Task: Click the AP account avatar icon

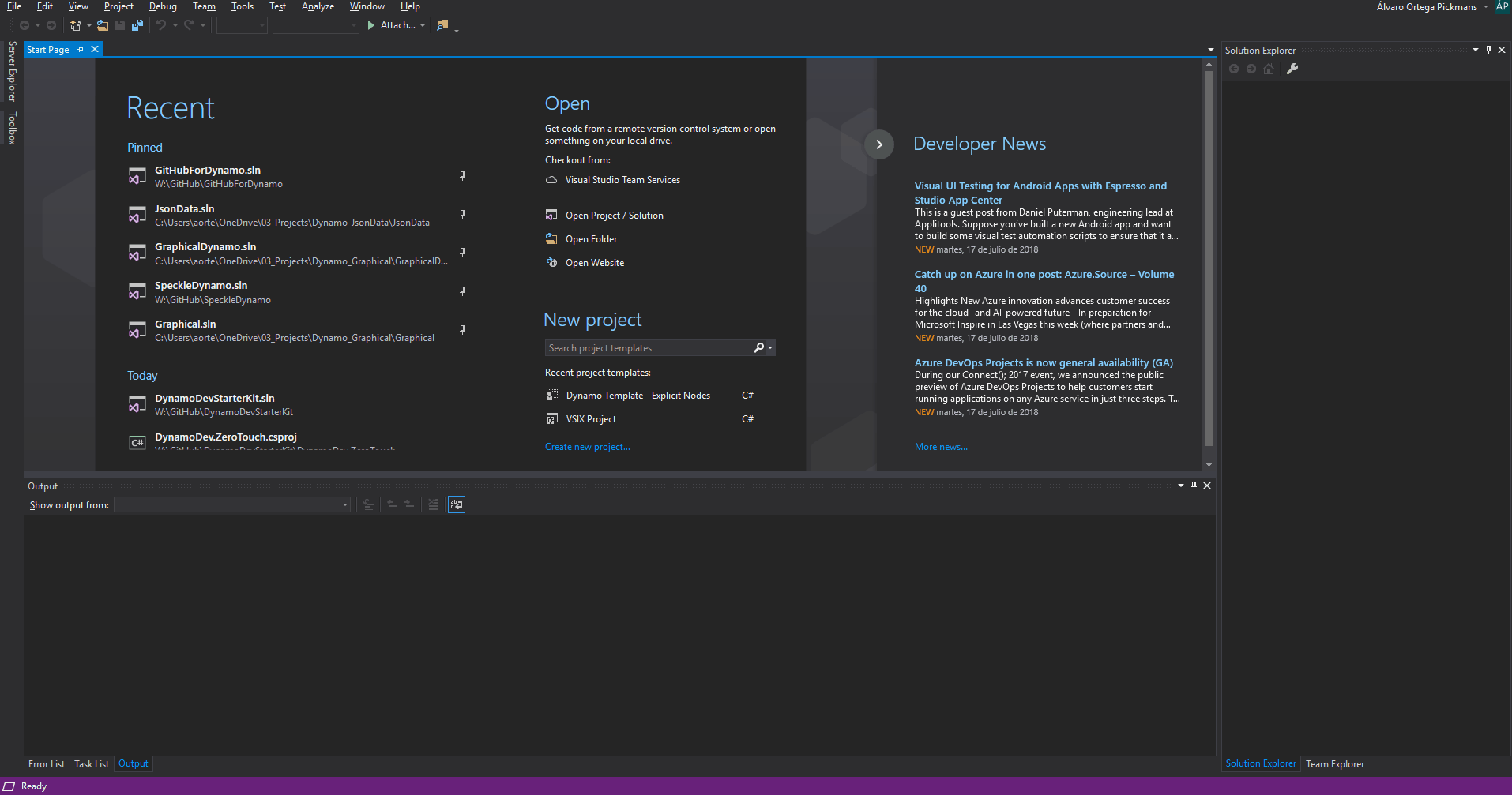Action: [x=1502, y=6]
